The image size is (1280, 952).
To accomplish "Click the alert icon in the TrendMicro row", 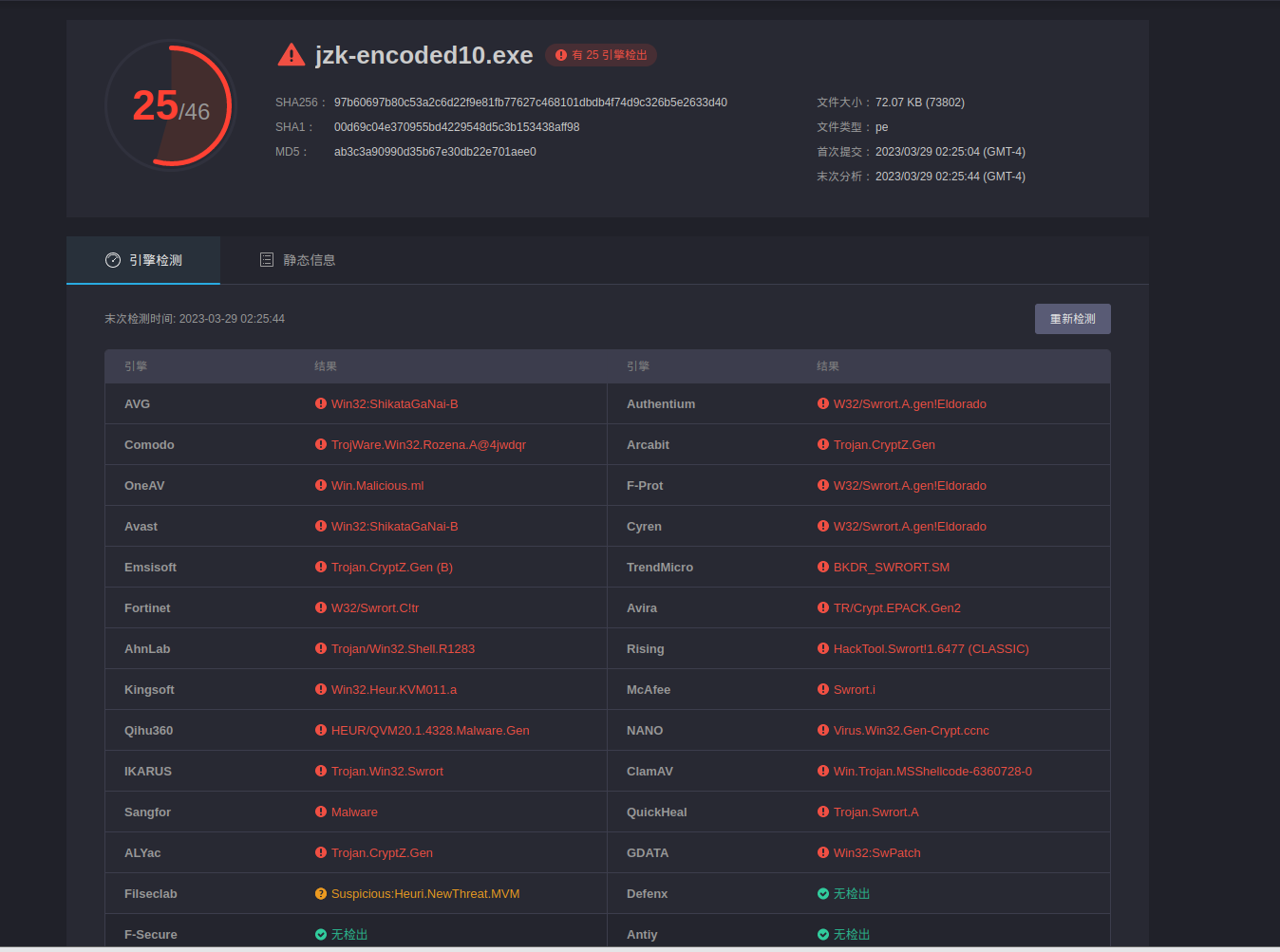I will coord(823,567).
